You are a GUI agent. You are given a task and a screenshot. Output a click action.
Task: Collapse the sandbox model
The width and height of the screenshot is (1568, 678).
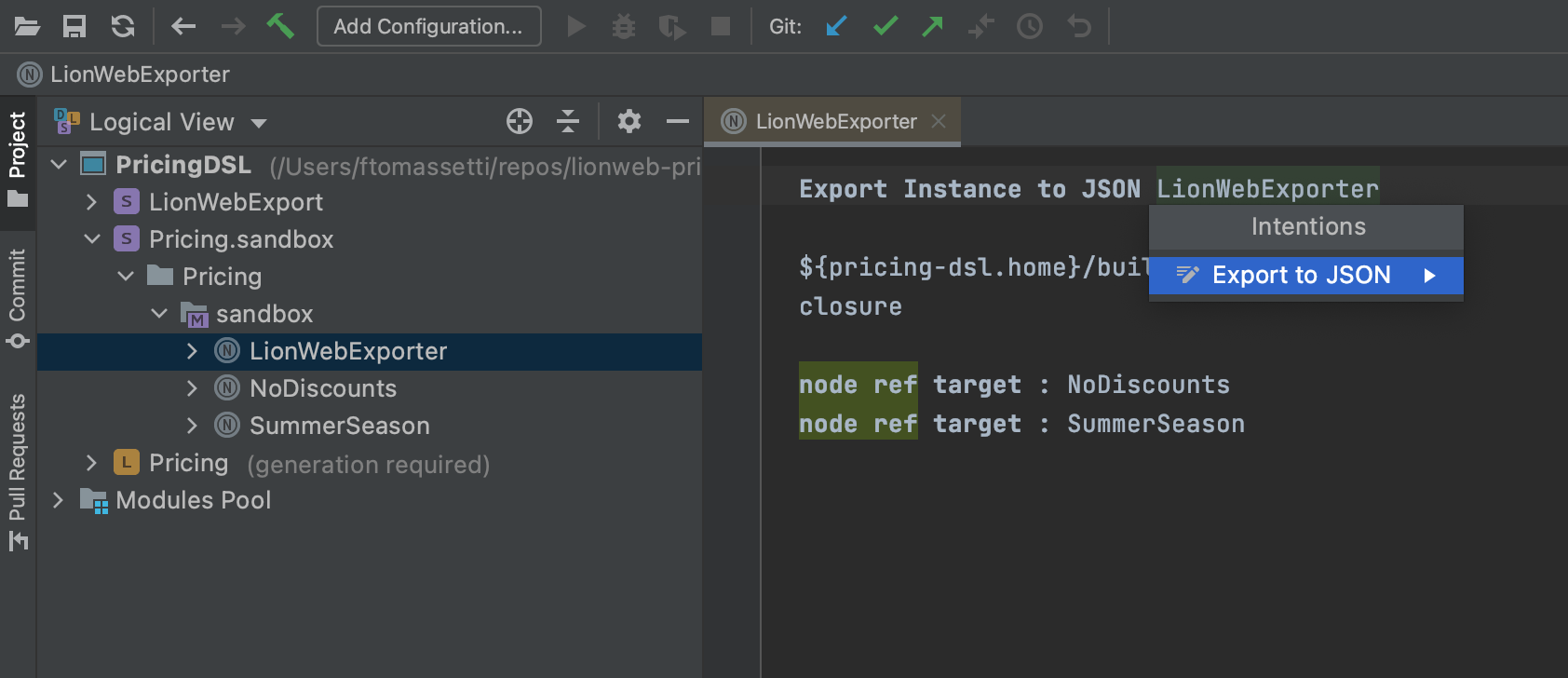(x=159, y=314)
